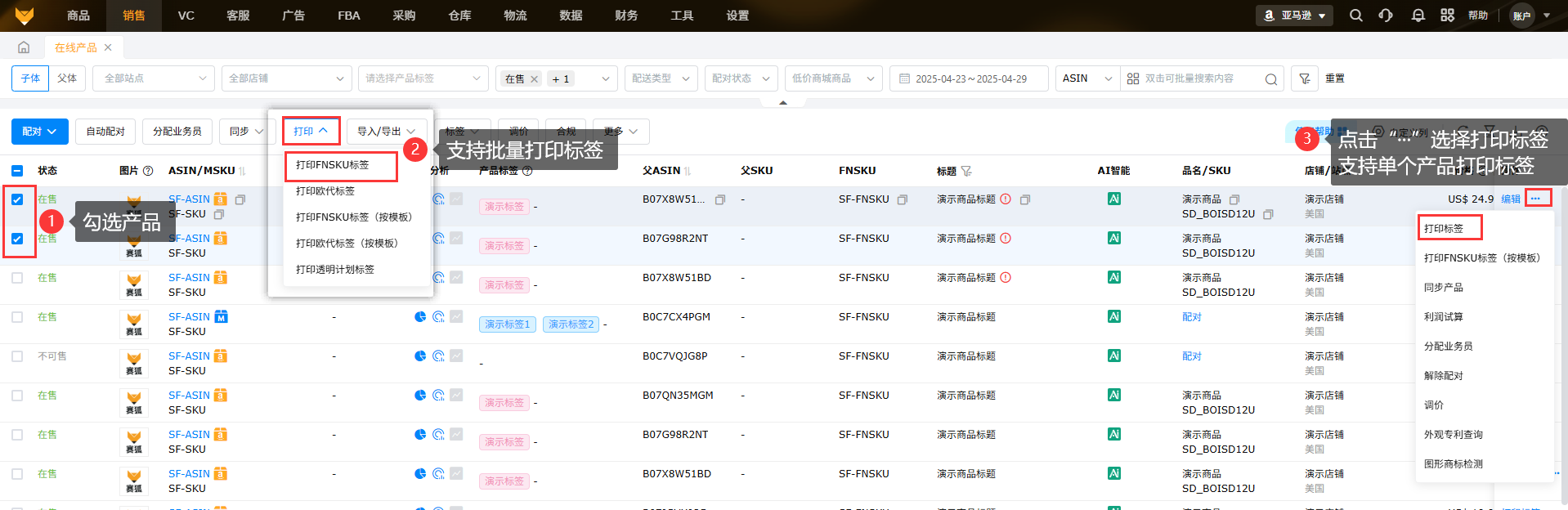This screenshot has width=1568, height=510.
Task: Select 打印FNSKU标签 from print menu
Action: pyautogui.click(x=333, y=165)
